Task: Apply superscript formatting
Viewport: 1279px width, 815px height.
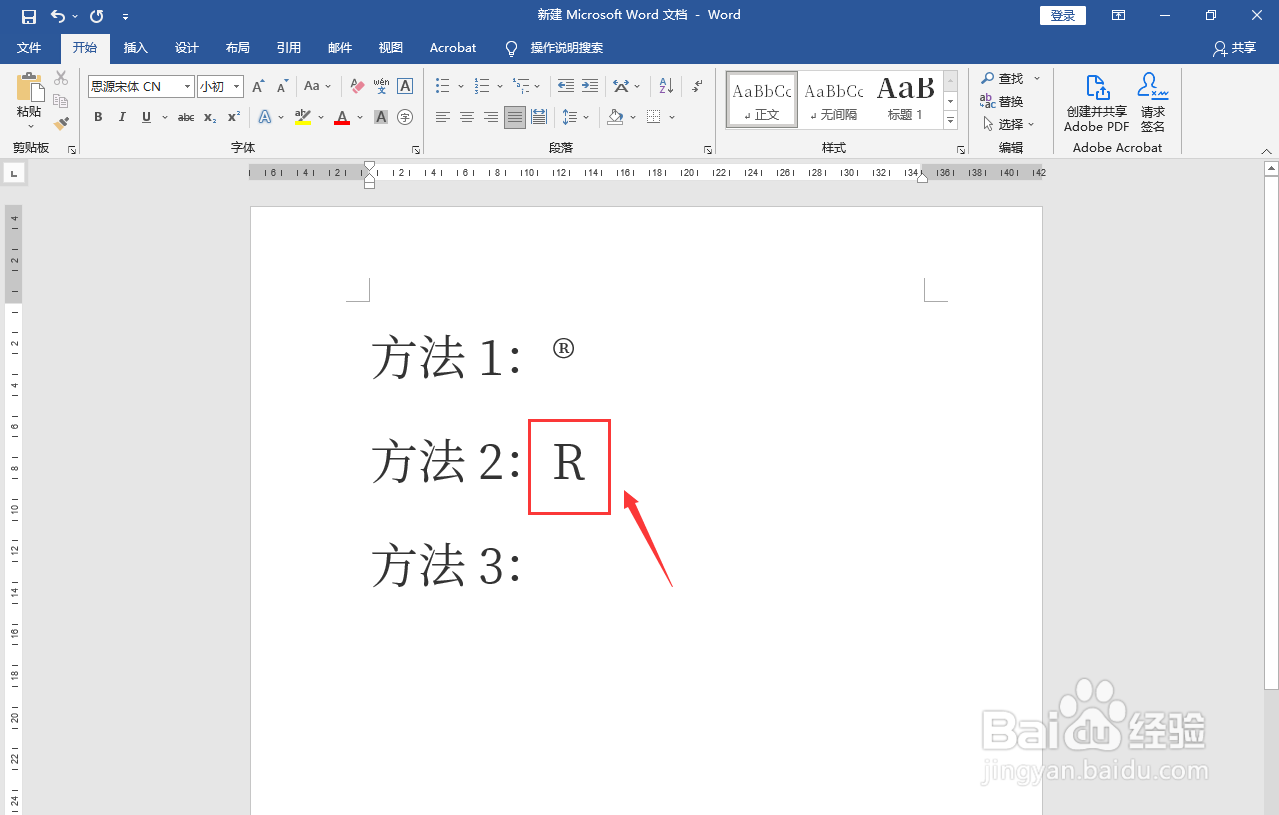Action: click(231, 117)
